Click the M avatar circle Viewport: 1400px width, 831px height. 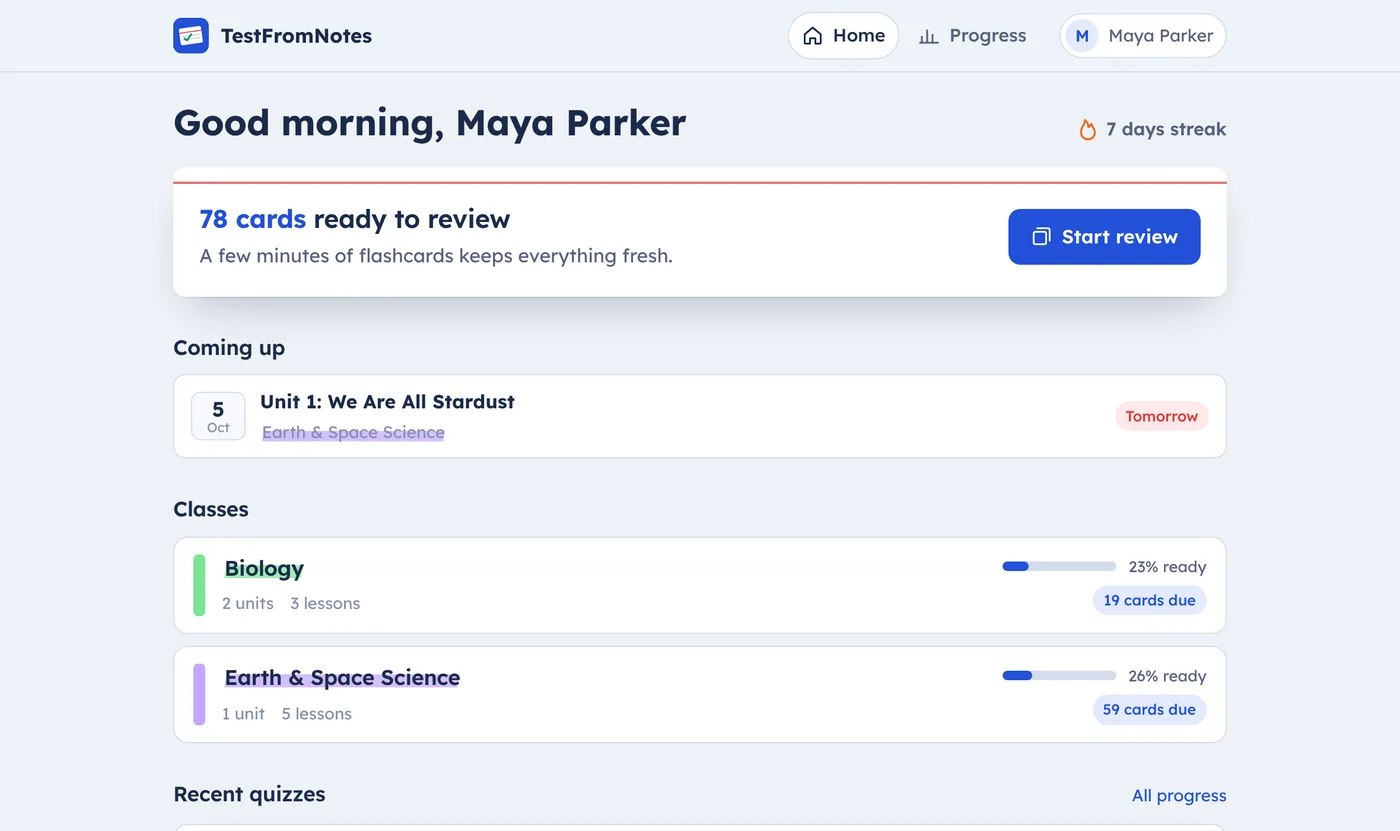click(1082, 36)
